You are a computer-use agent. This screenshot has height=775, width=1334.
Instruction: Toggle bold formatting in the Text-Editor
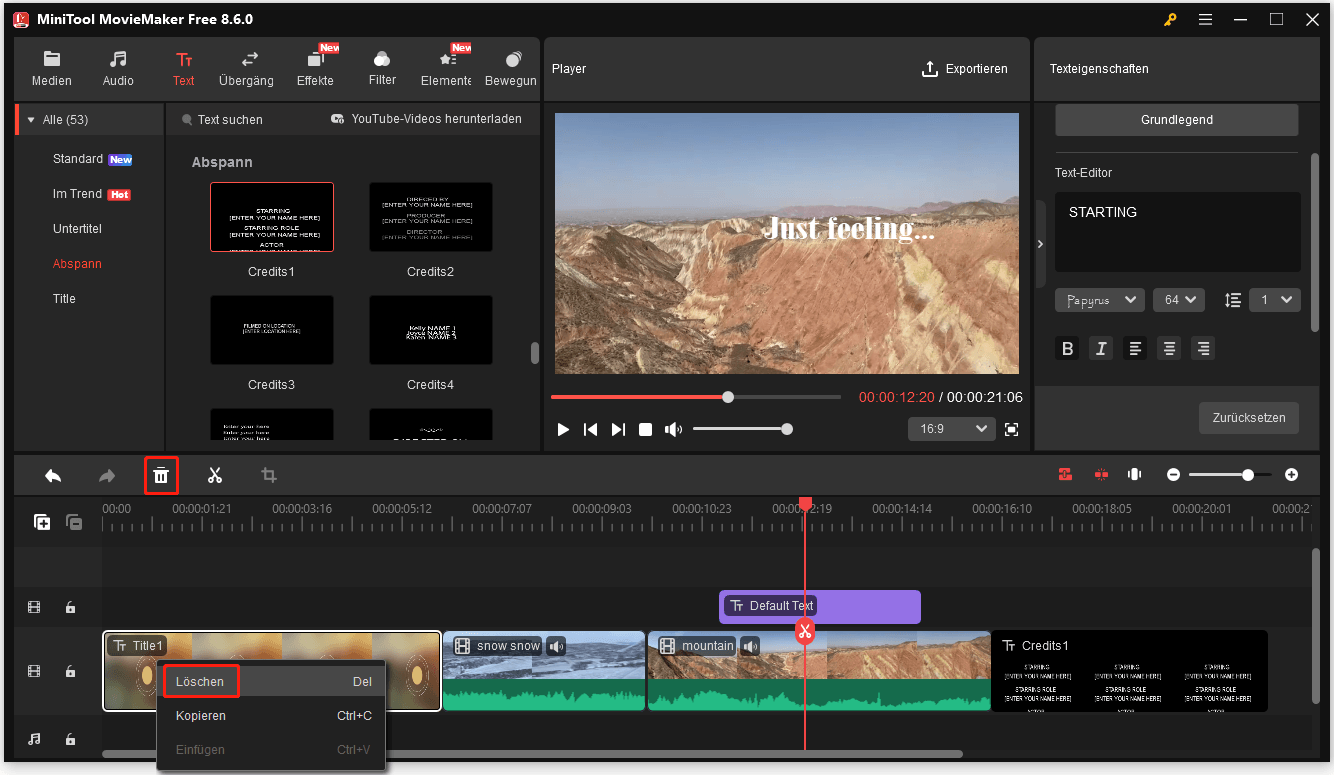coord(1067,348)
